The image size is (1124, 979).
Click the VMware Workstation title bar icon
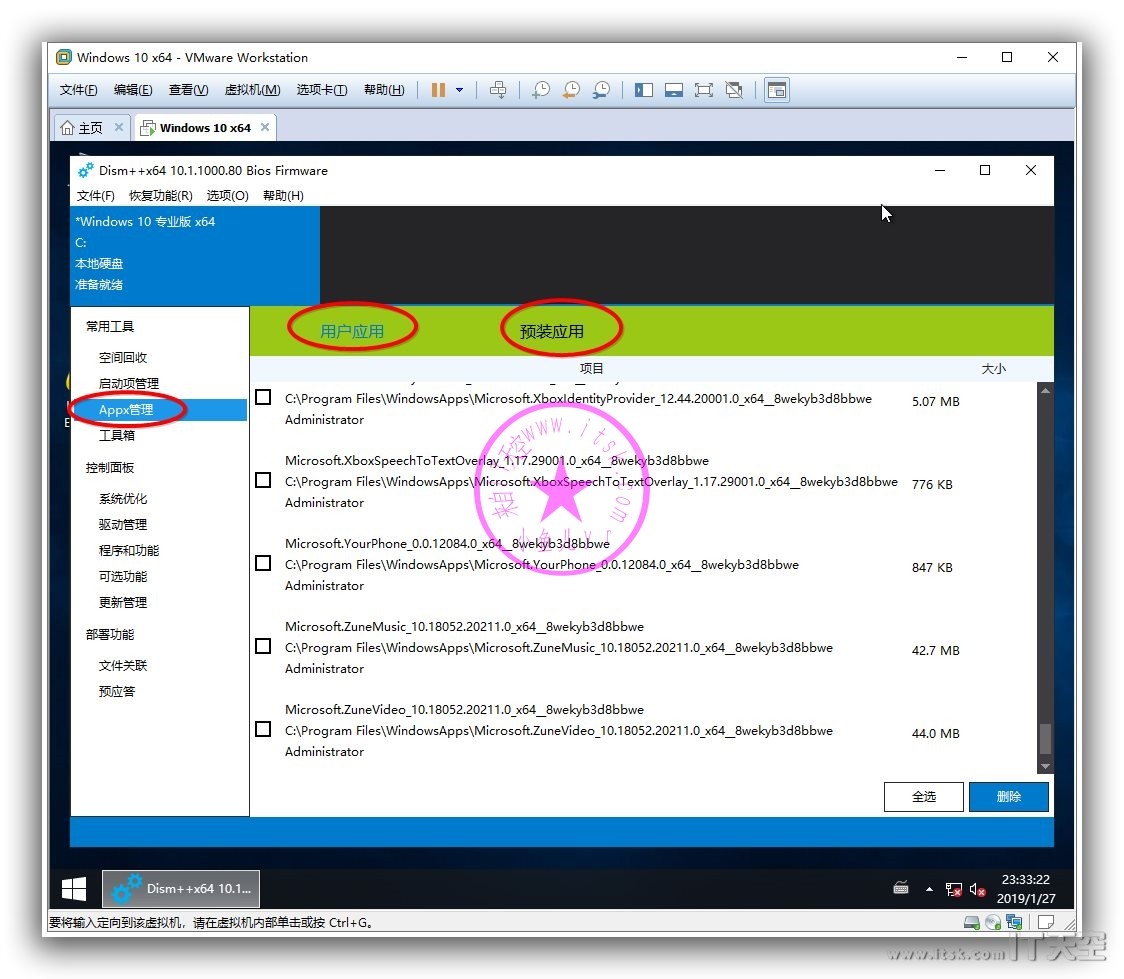(x=64, y=57)
